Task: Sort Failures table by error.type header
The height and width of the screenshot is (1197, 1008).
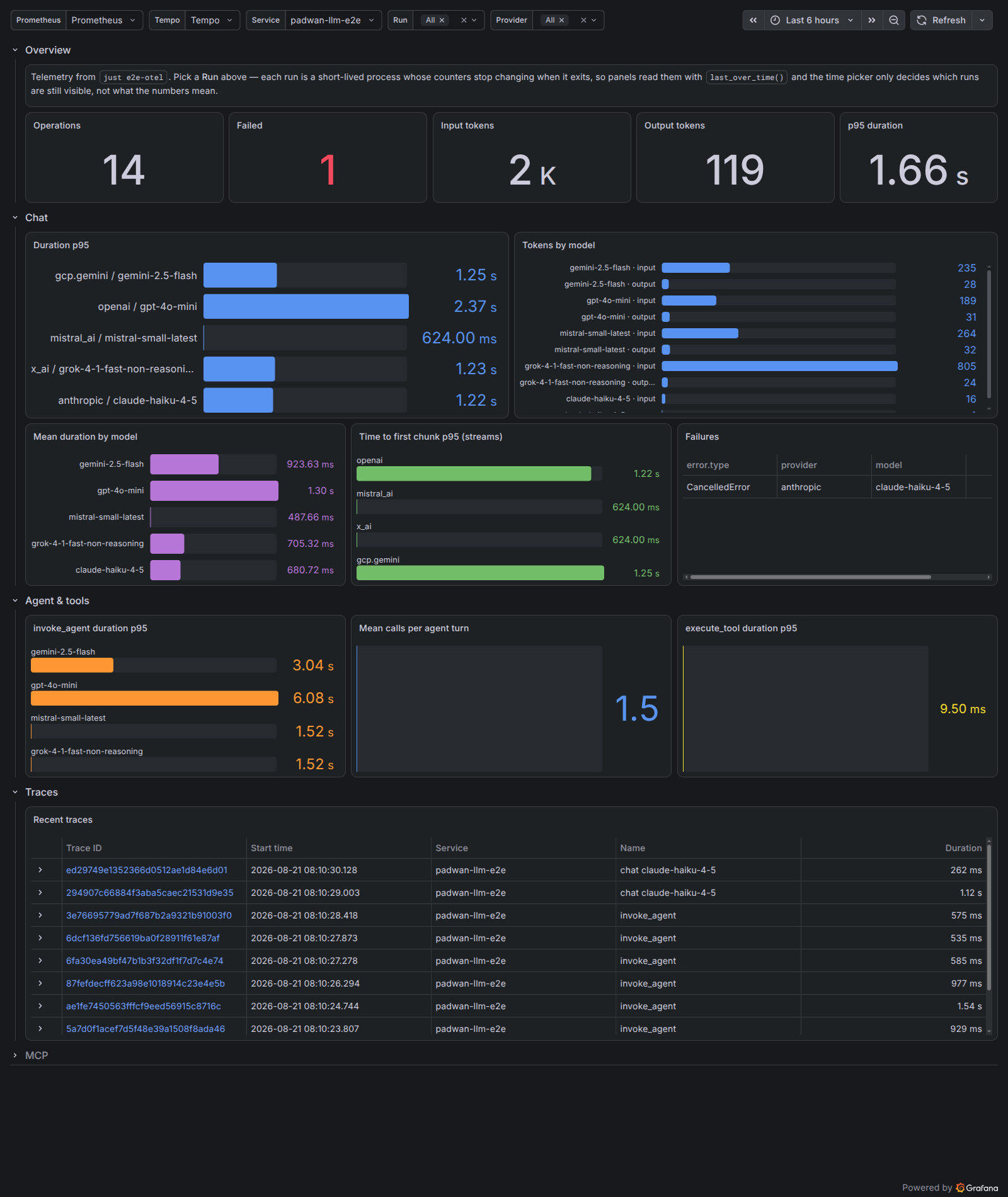Action: coord(707,465)
